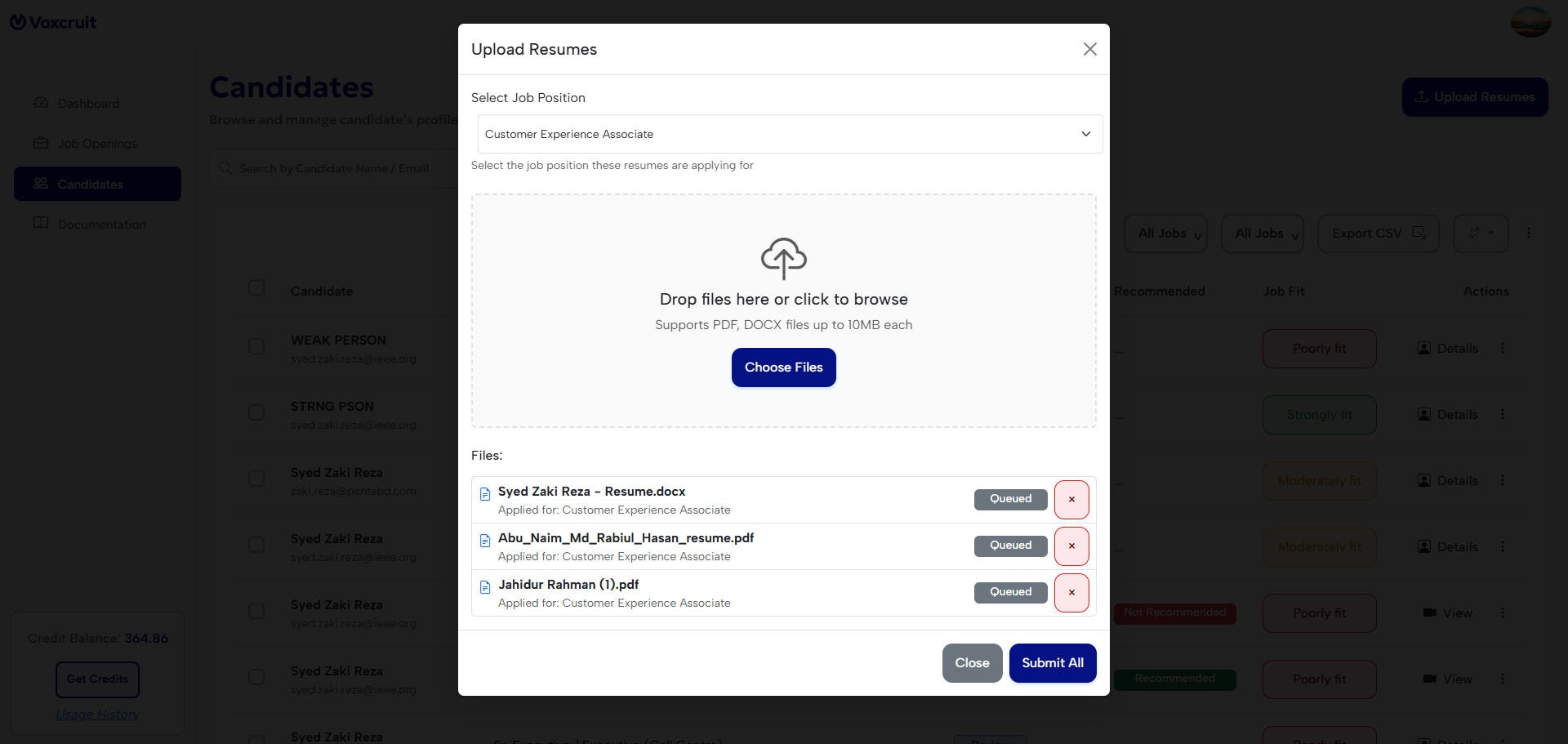Click the Recommended green badge
The image size is (1568, 744).
click(x=1174, y=679)
